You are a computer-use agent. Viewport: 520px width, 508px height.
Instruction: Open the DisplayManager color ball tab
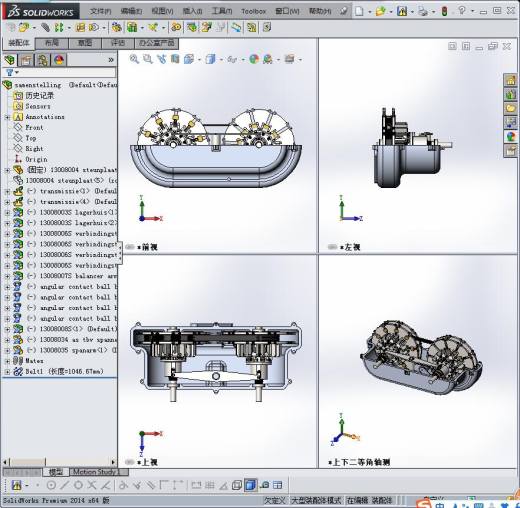pos(59,60)
